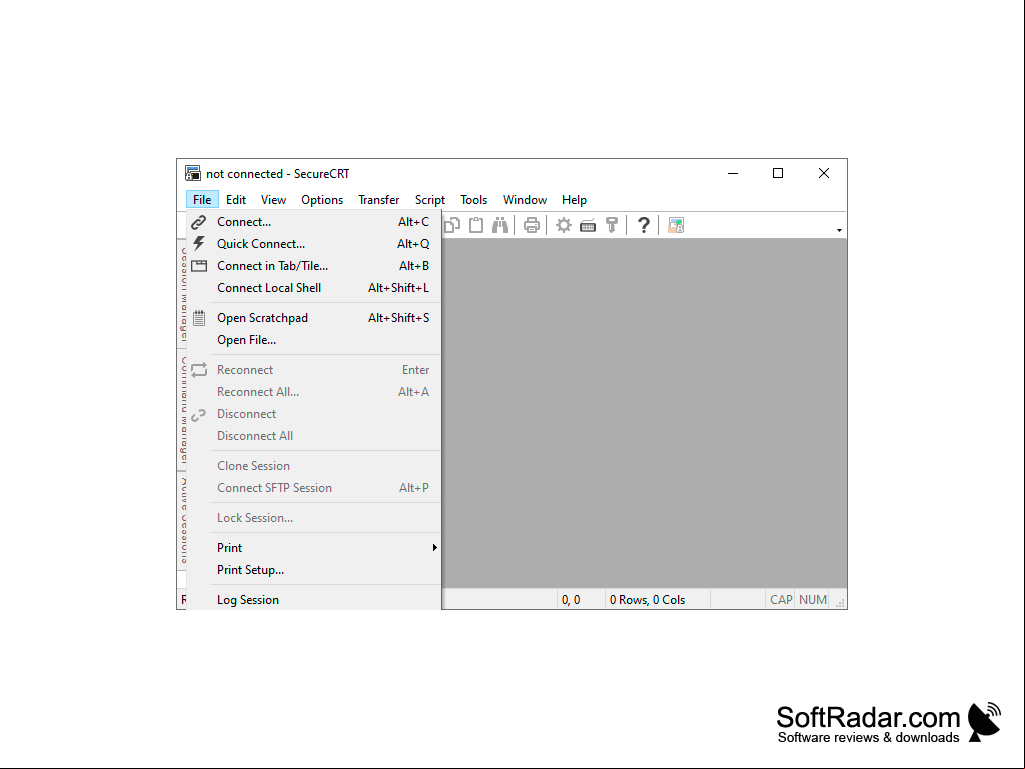The width and height of the screenshot is (1025, 769).
Task: Click the Open Scratchpad notepad icon
Action: (x=199, y=318)
